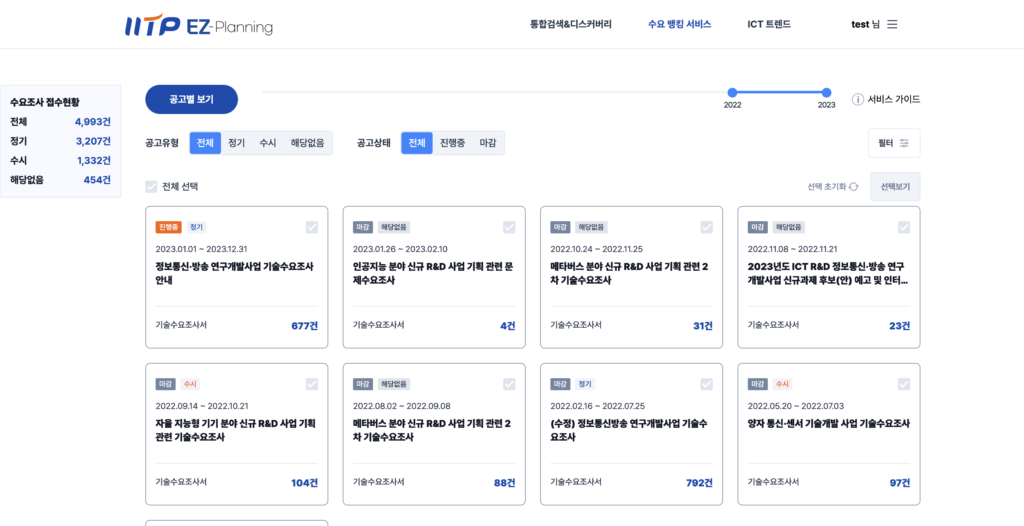
Task: Tick checkbox on 양자 통신·센서 기술개발 card
Action: tap(904, 384)
